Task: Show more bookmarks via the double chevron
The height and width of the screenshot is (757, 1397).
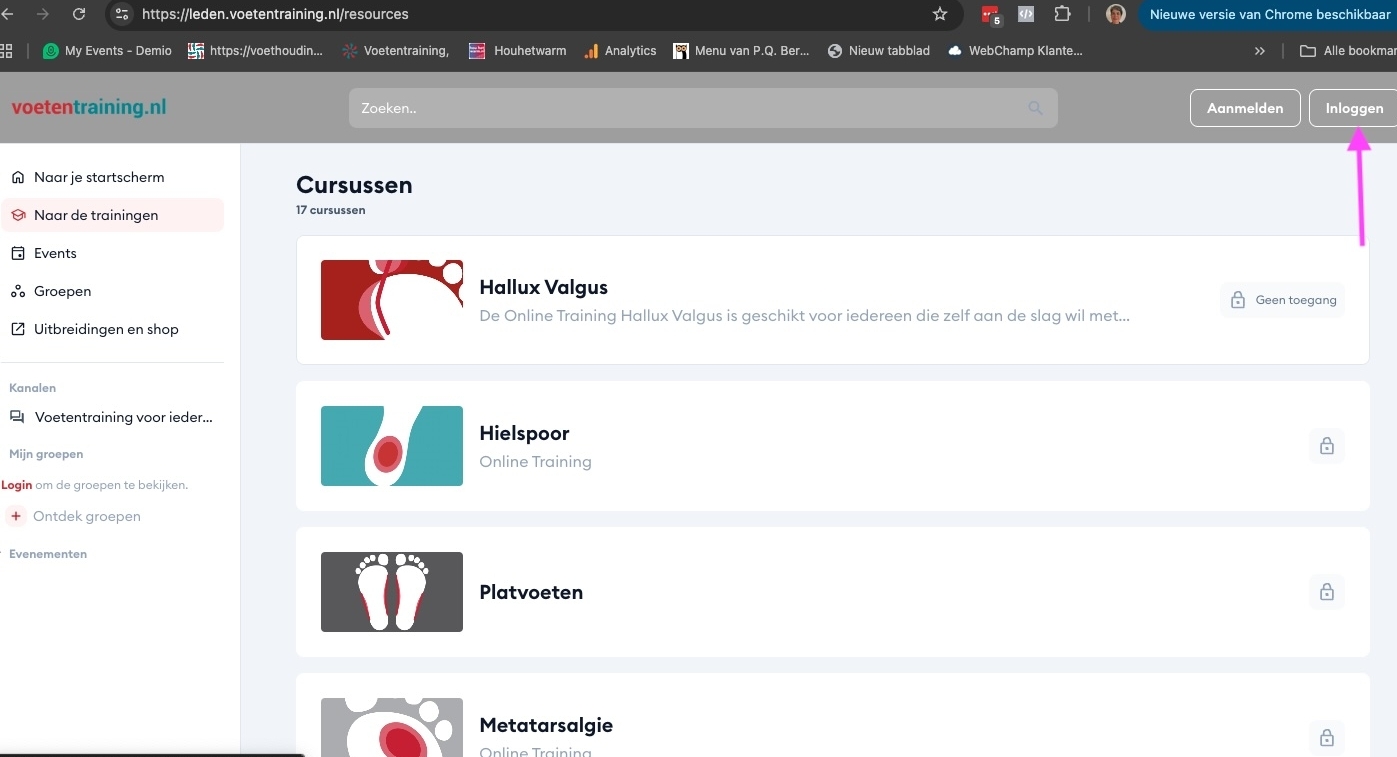Action: [x=1259, y=51]
